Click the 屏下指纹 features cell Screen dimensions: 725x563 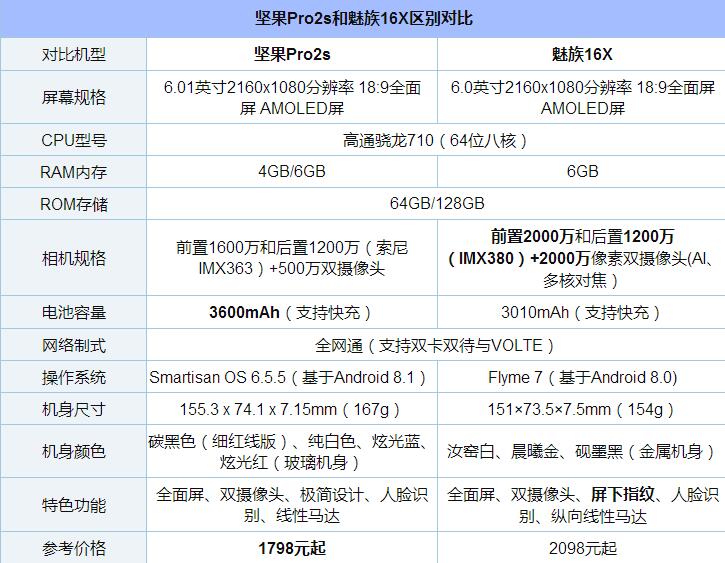582,505
